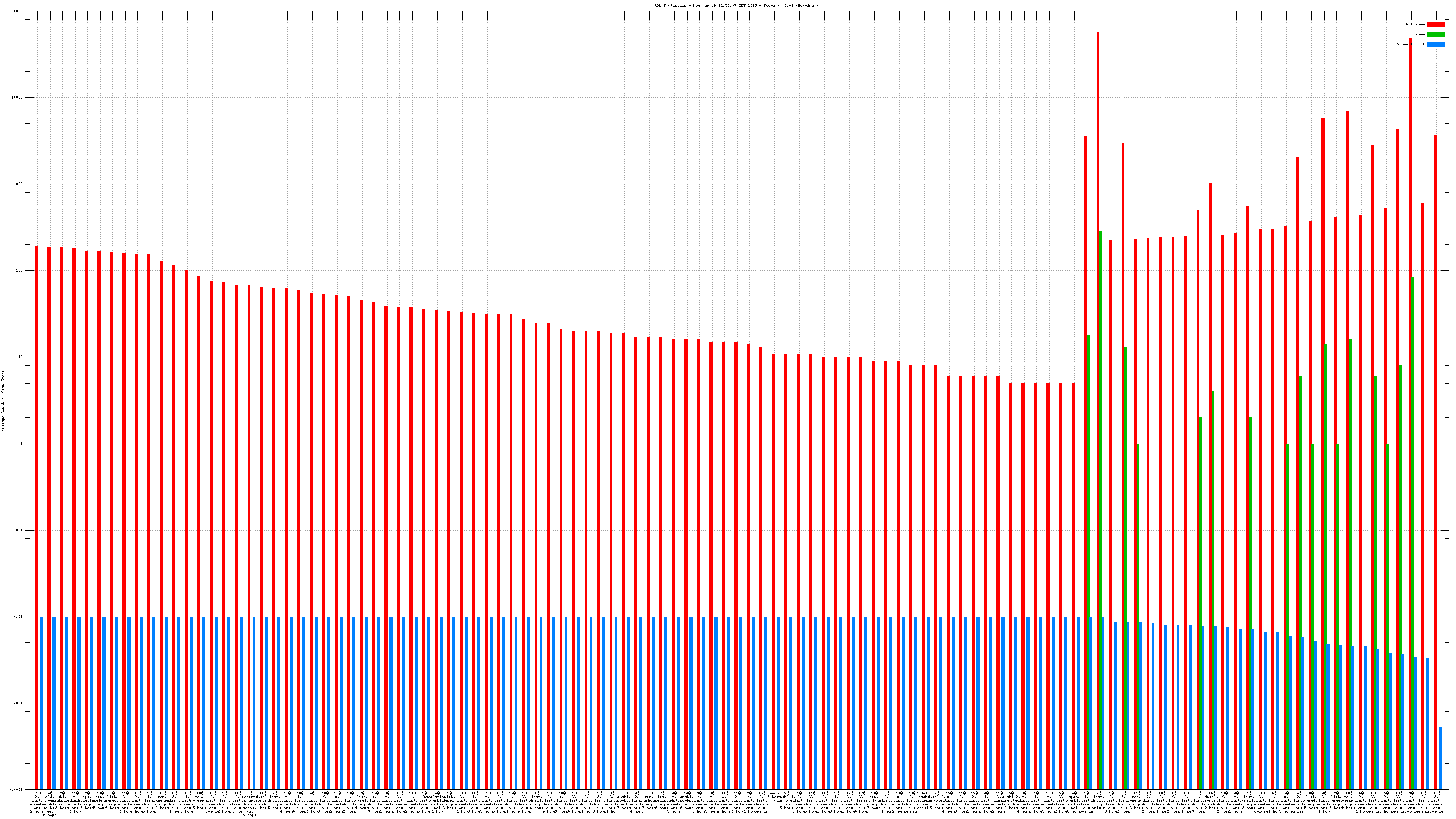1456x819 pixels.
Task: Click the 100000 y-axis tick label
Action: (x=16, y=11)
